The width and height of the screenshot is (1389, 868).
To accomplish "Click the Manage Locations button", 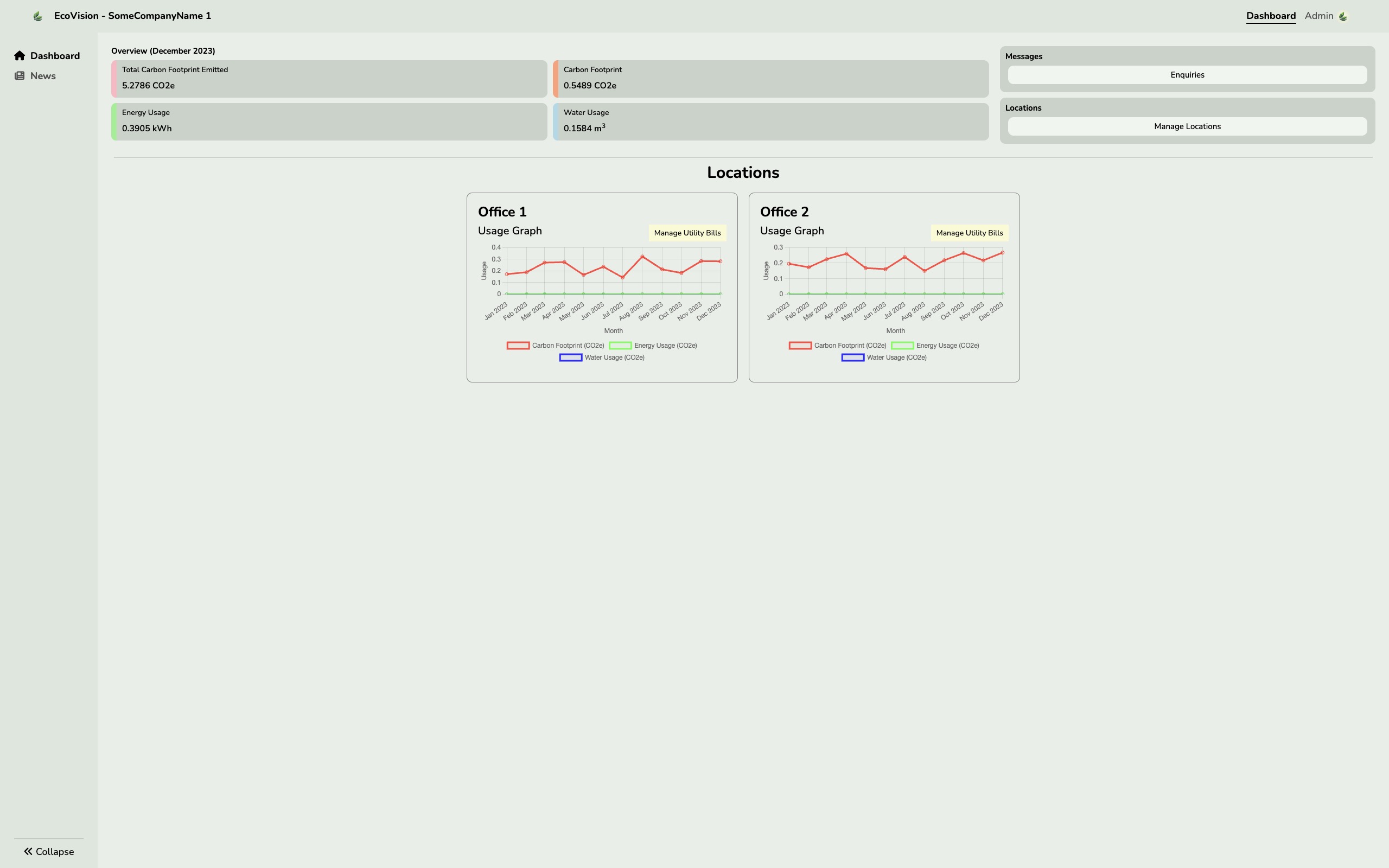I will 1187,127.
